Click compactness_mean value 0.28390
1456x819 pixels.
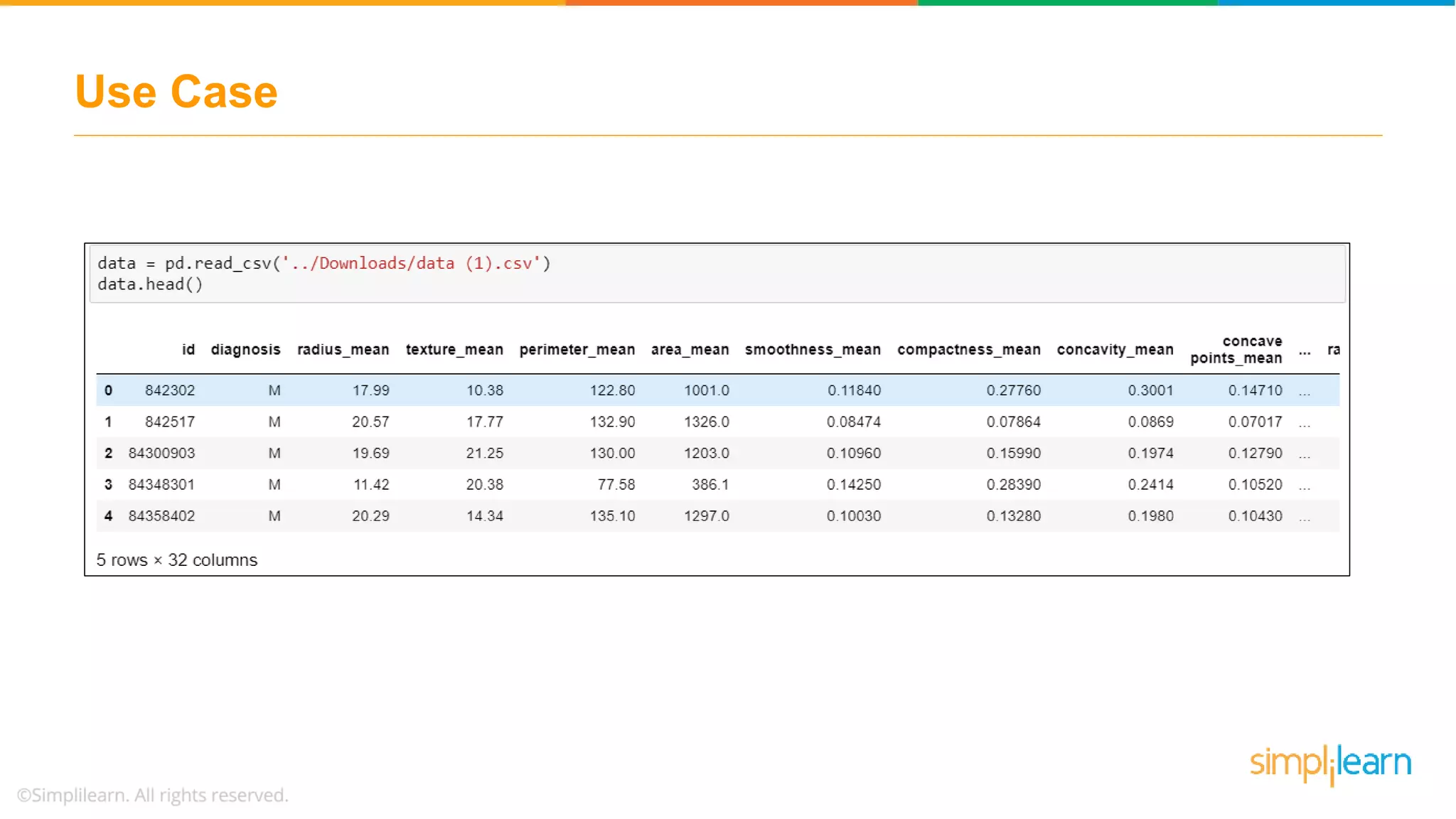pyautogui.click(x=1014, y=484)
